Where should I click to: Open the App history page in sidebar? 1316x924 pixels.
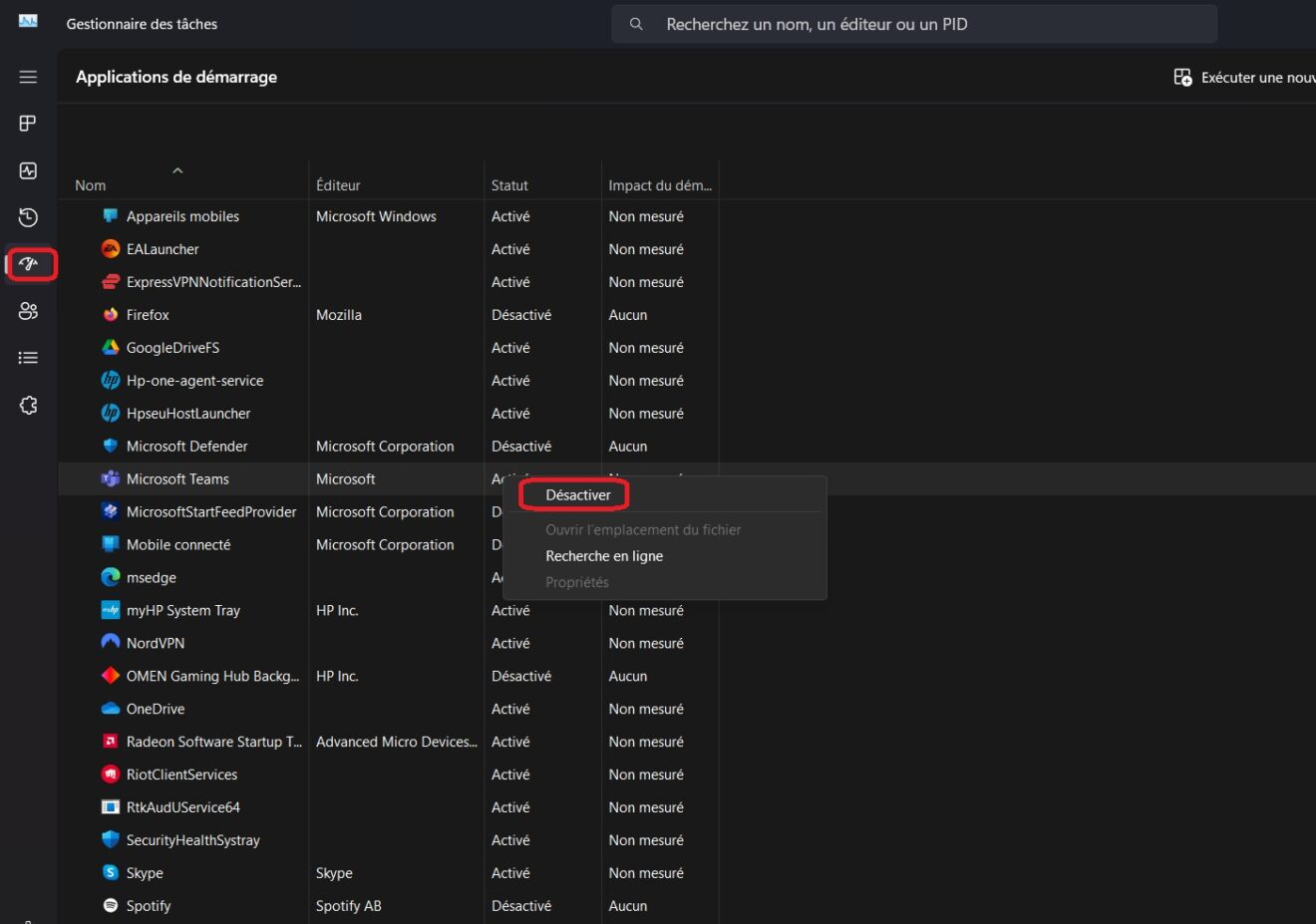pos(28,217)
